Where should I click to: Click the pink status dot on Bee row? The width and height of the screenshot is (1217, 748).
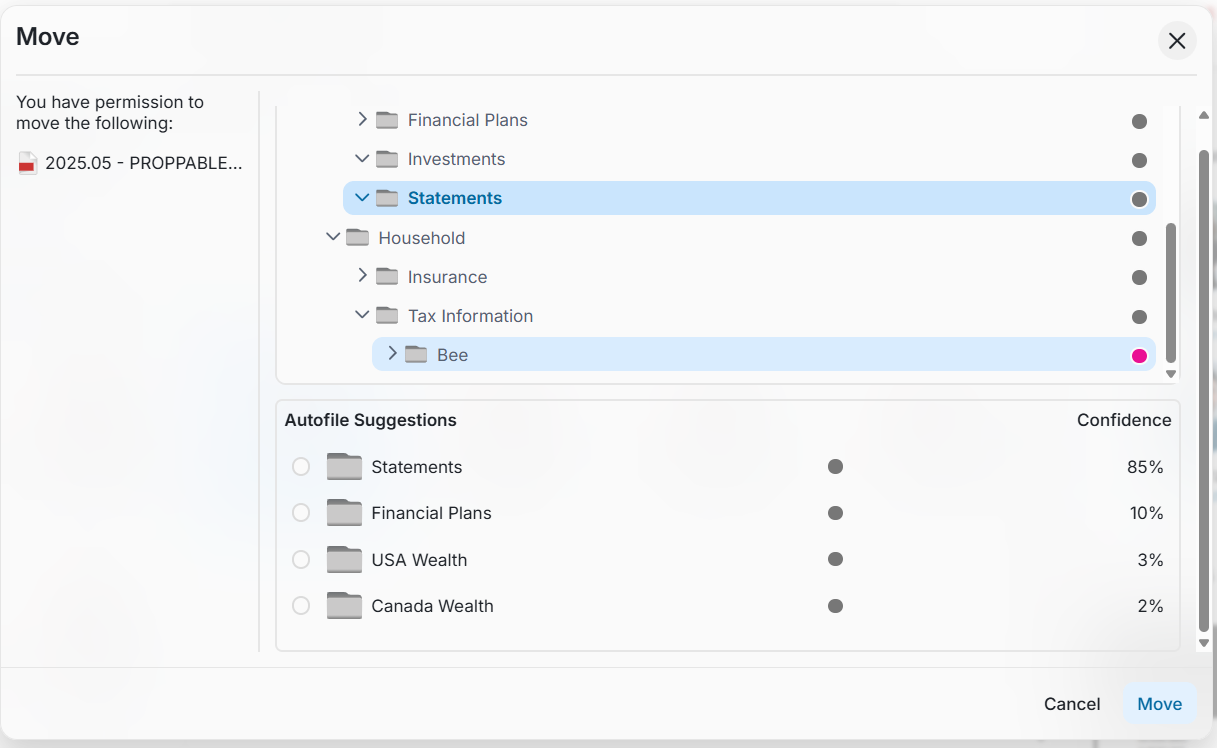point(1139,356)
